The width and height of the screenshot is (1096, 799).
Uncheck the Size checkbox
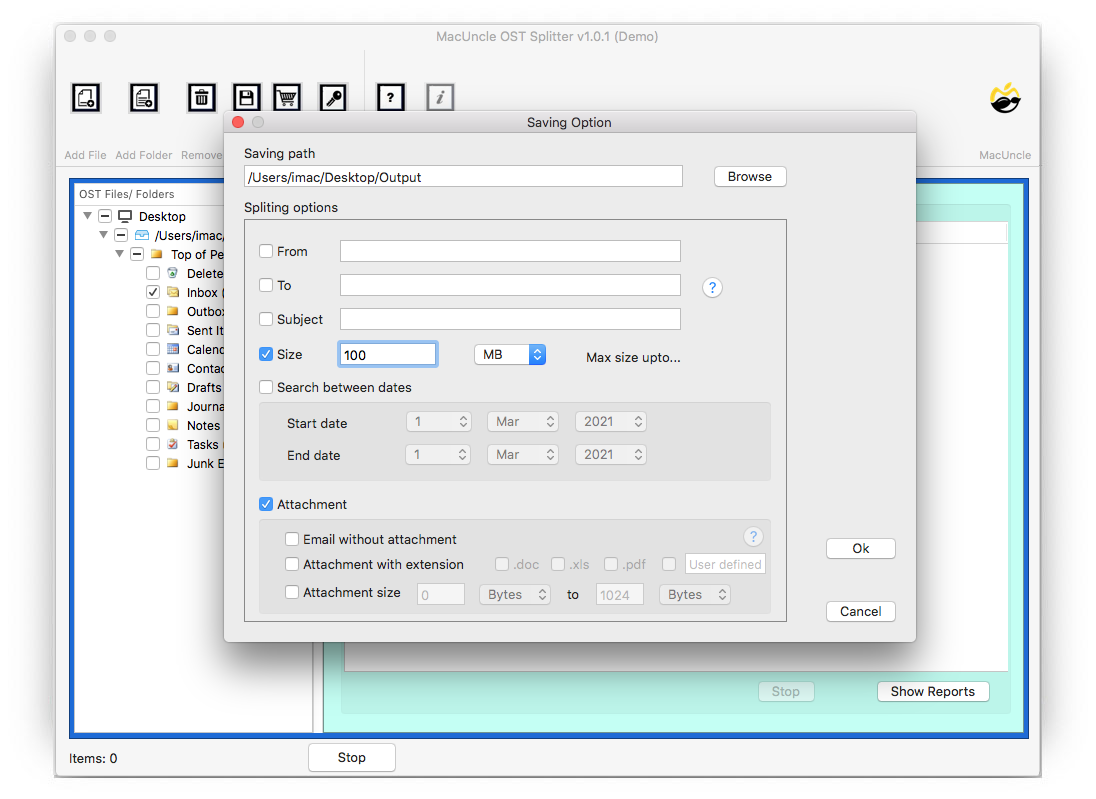click(266, 354)
